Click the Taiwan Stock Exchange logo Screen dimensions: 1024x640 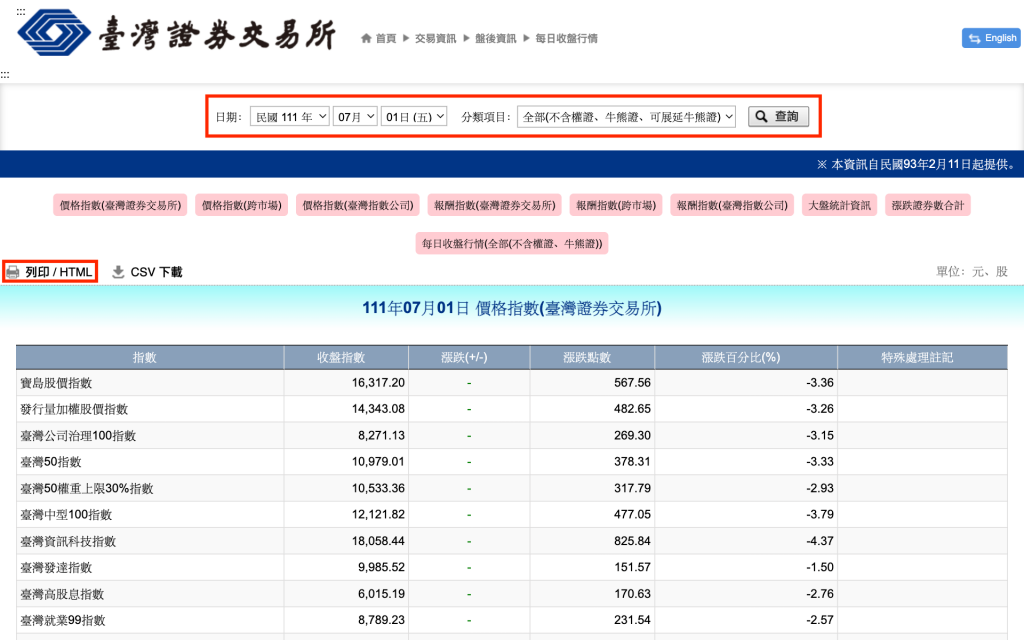[x=176, y=33]
